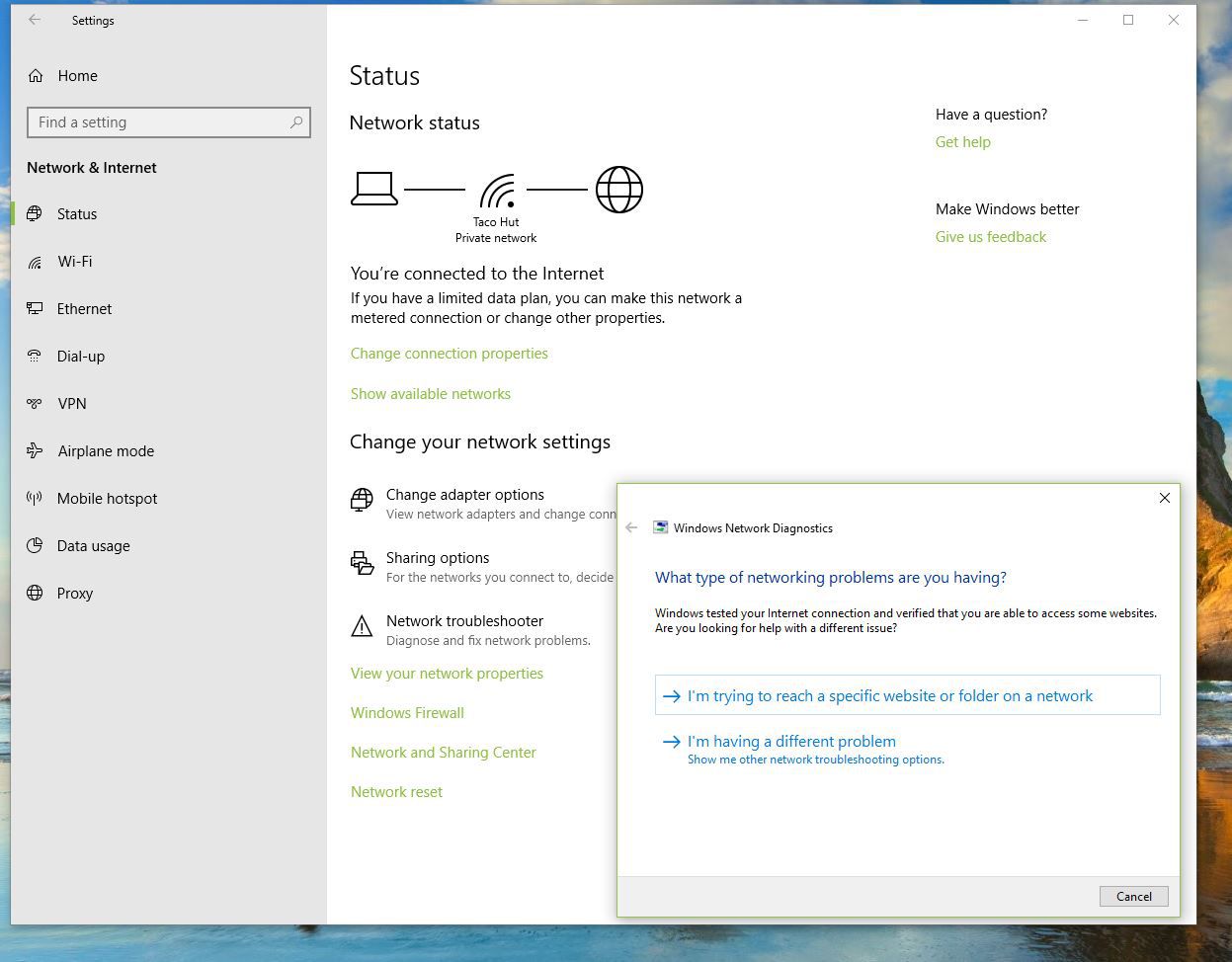Image resolution: width=1232 pixels, height=962 pixels.
Task: Open the VPN icon in the sidebar
Action: (36, 404)
